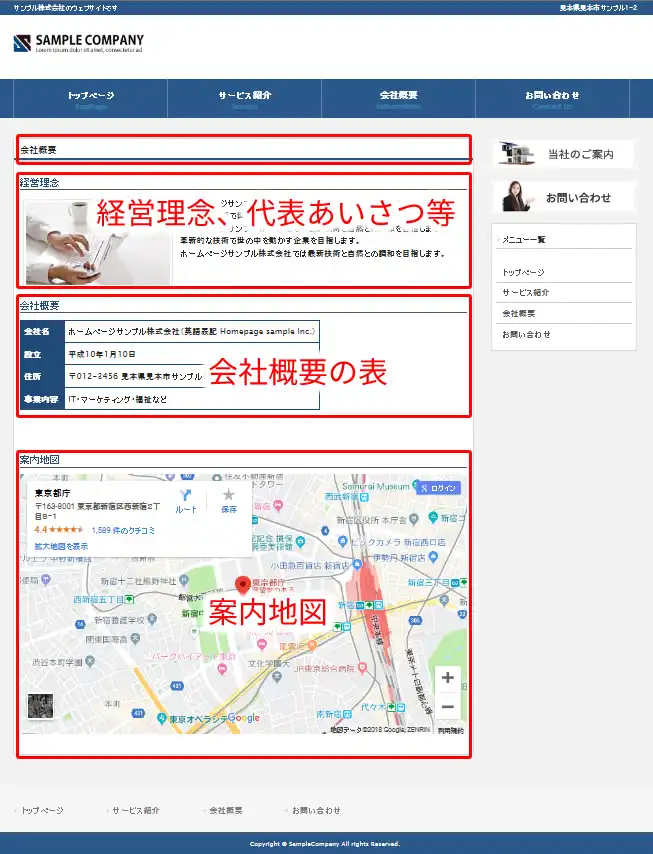Click the 保存 star icon on map
Viewport: 653px width, 854px height.
tap(228, 500)
